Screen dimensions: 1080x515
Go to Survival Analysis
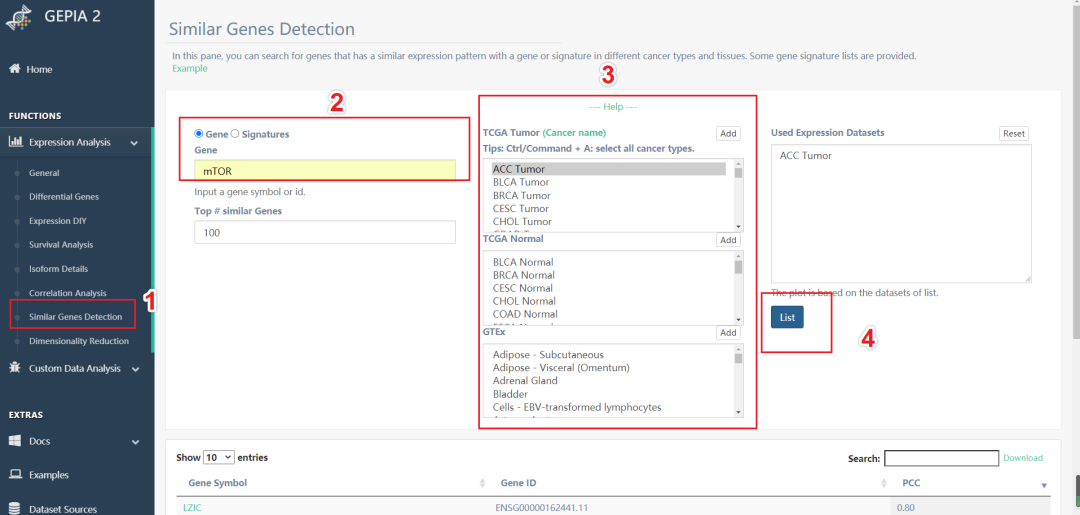pyautogui.click(x=61, y=244)
